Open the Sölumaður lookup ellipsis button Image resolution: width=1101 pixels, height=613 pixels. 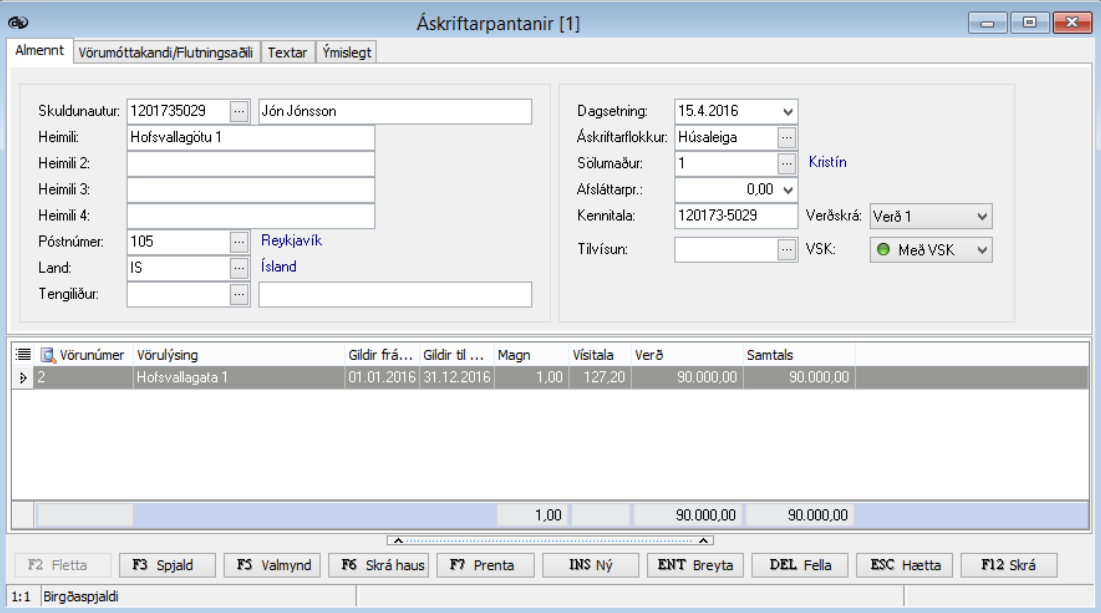point(787,163)
